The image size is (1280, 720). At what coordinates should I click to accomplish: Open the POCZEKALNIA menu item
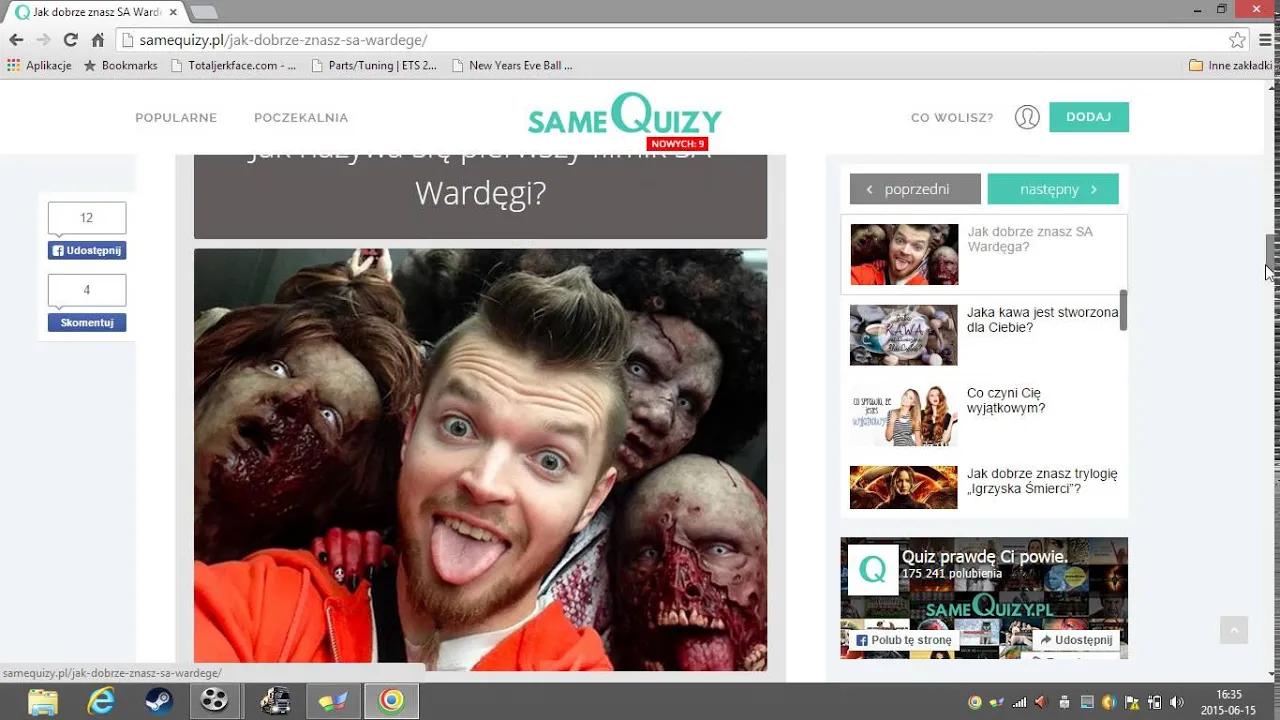pos(301,118)
